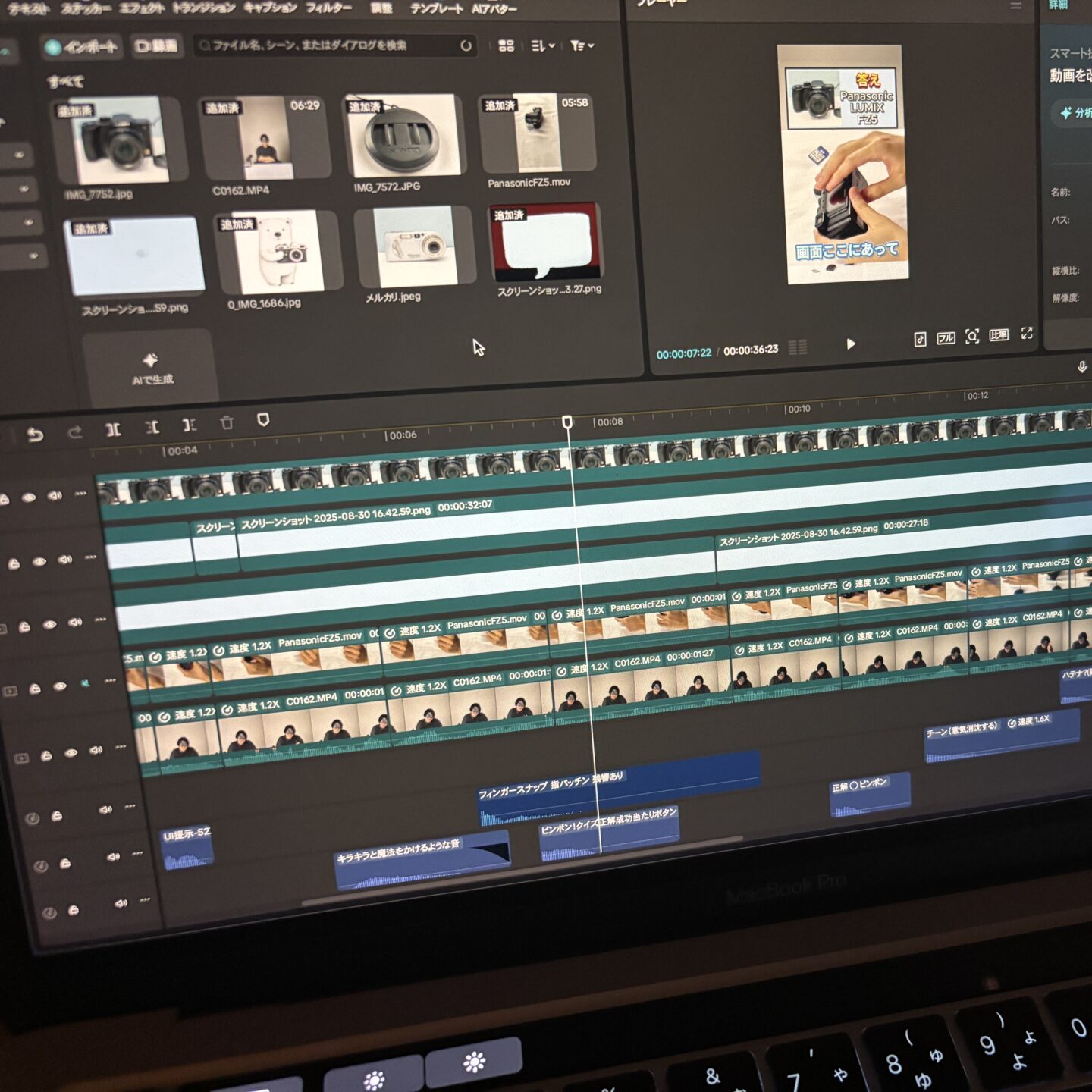Click the インポート import button
Screen dimensions: 1092x1092
click(82, 47)
